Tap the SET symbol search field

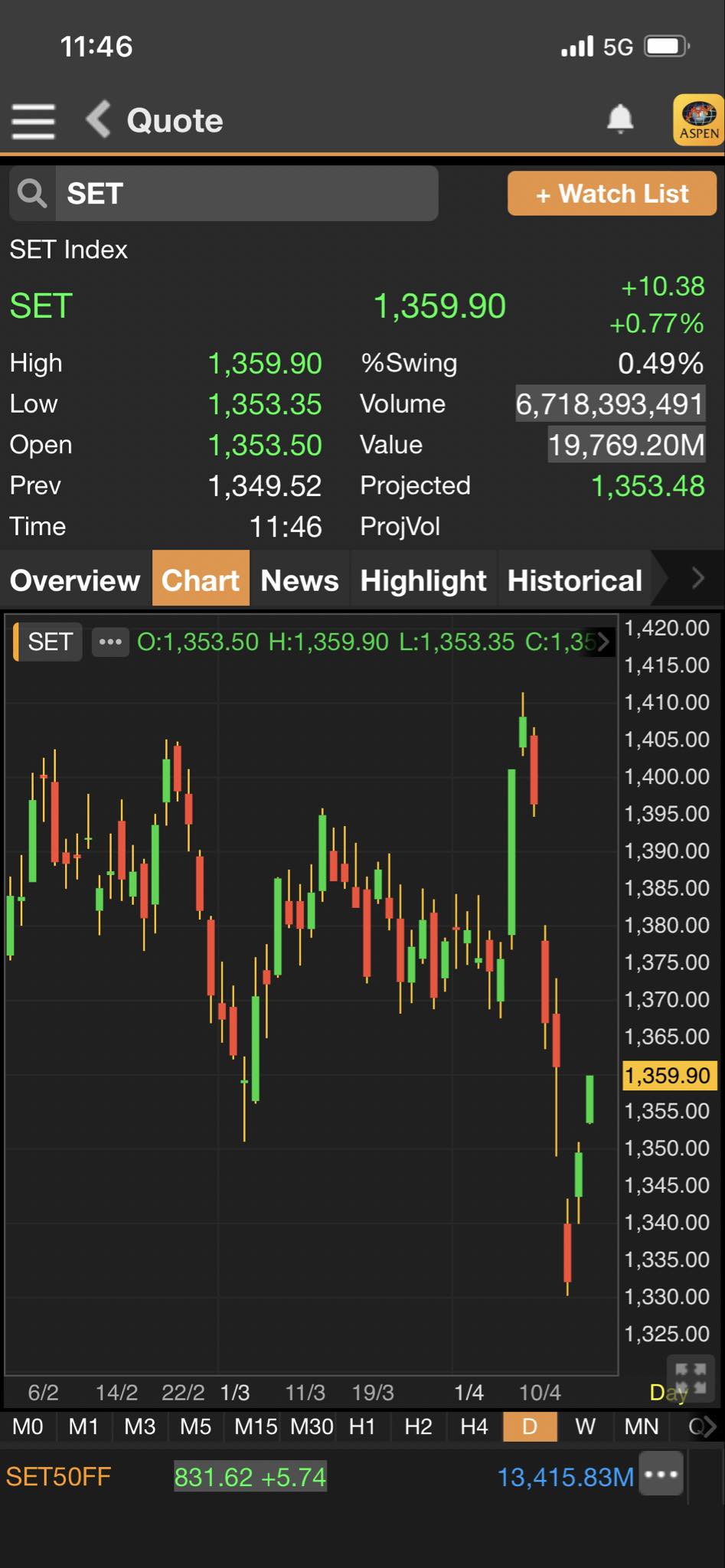coord(245,194)
